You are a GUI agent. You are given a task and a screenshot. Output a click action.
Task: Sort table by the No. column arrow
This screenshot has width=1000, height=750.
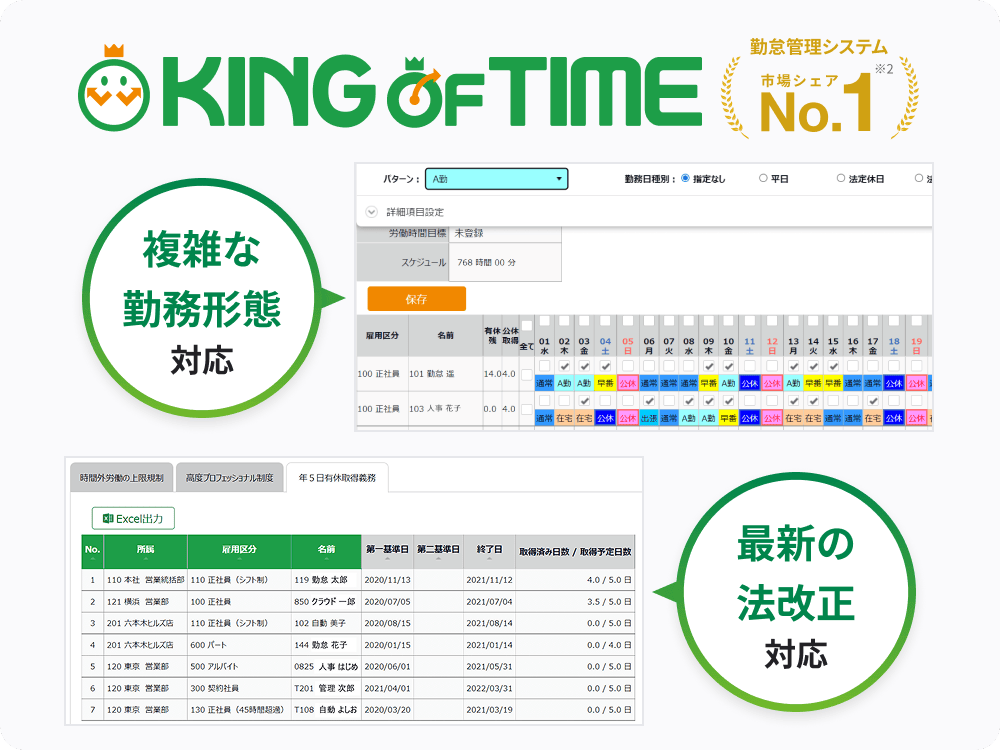click(x=93, y=559)
